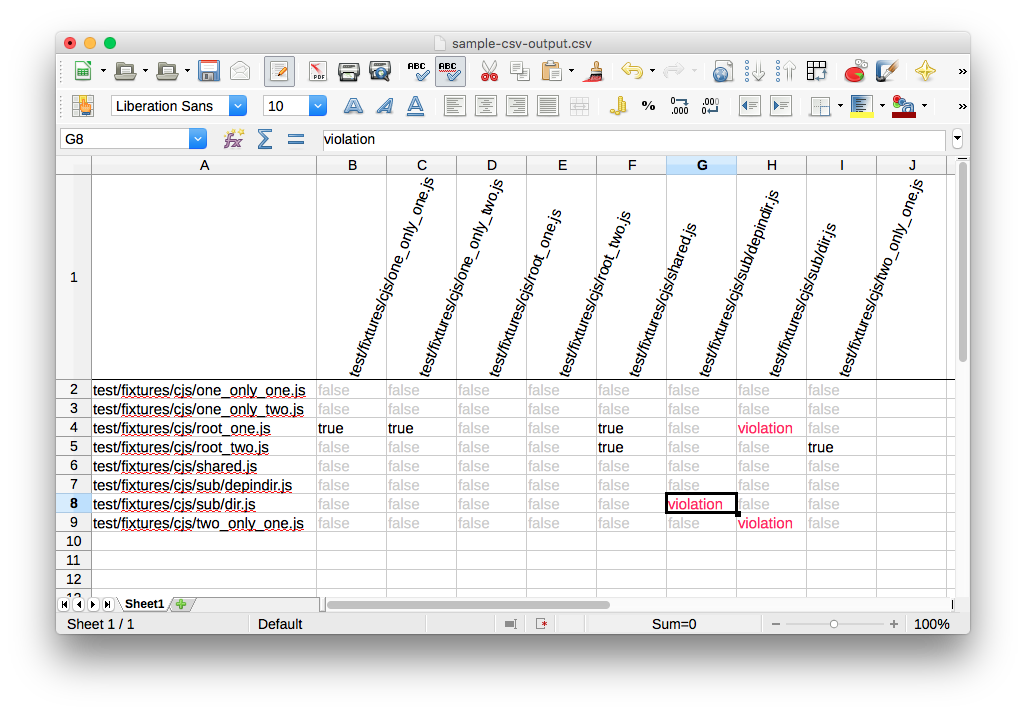Toggle automatic spell checking
The width and height of the screenshot is (1026, 714).
(450, 71)
